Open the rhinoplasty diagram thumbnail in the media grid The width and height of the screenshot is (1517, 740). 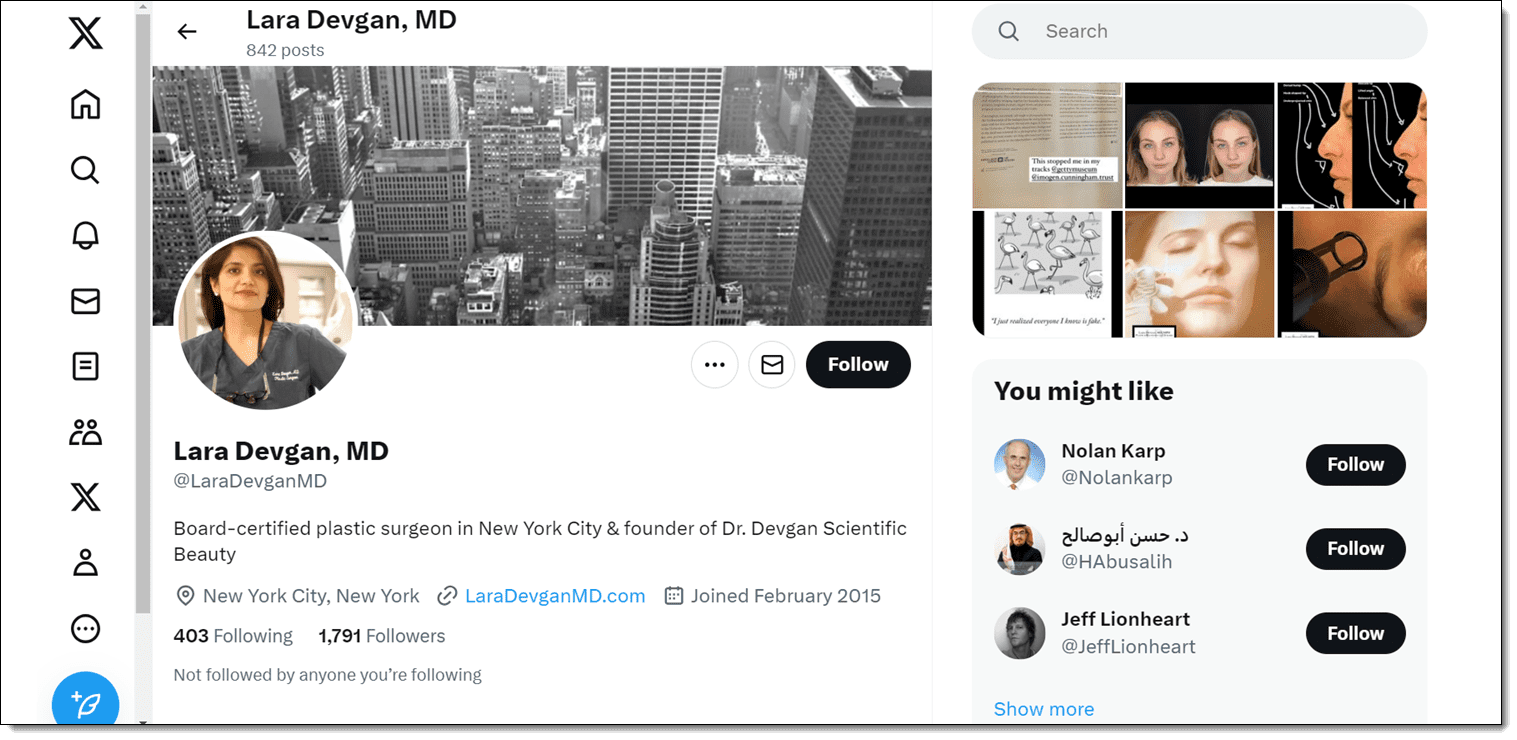(x=1350, y=145)
